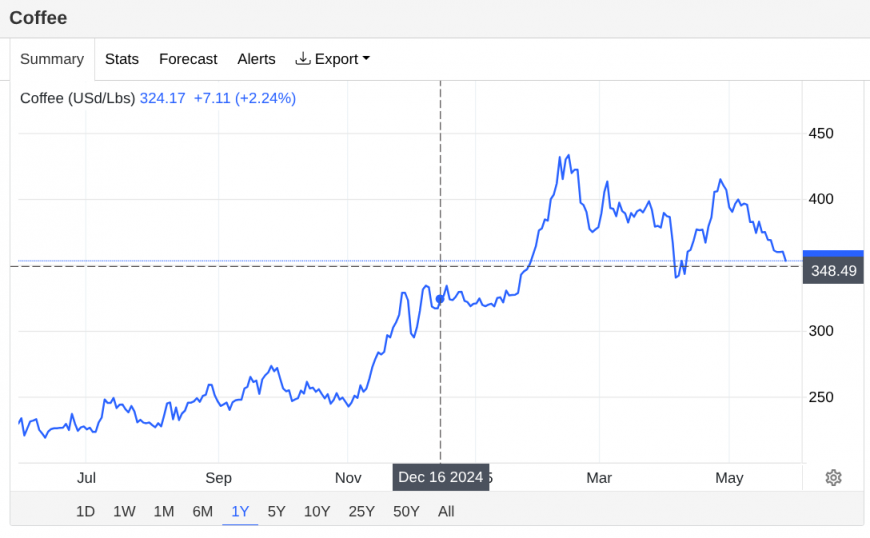Screen dimensions: 870x538
Task: Select the 50Y time range
Action: pyautogui.click(x=406, y=511)
